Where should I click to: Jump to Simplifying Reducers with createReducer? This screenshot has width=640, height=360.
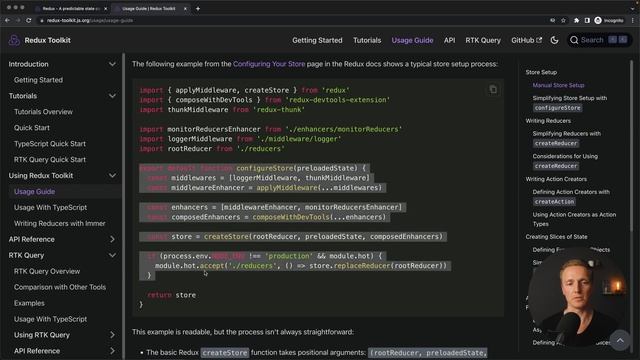(x=567, y=138)
